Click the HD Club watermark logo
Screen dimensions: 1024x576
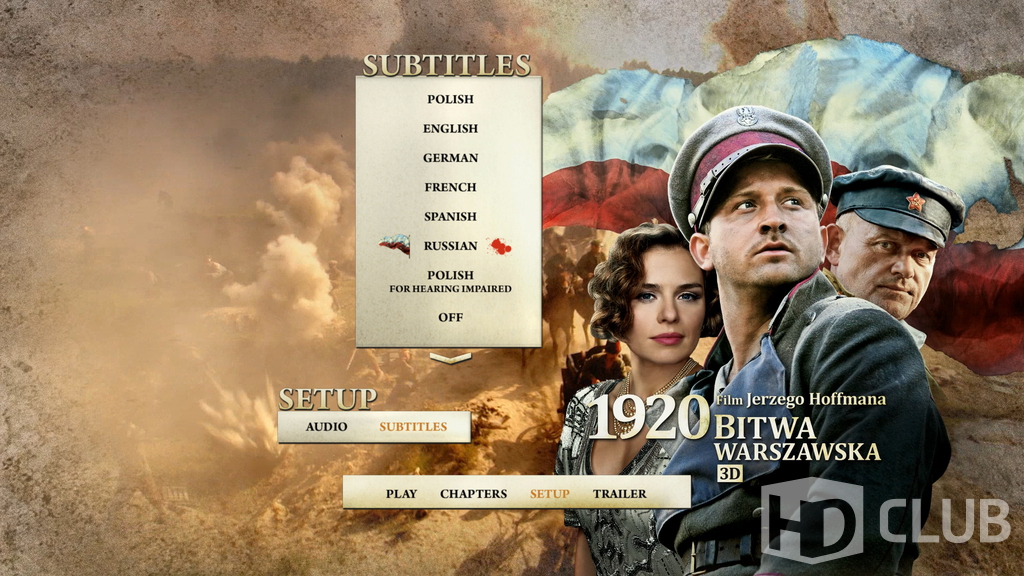coord(885,520)
